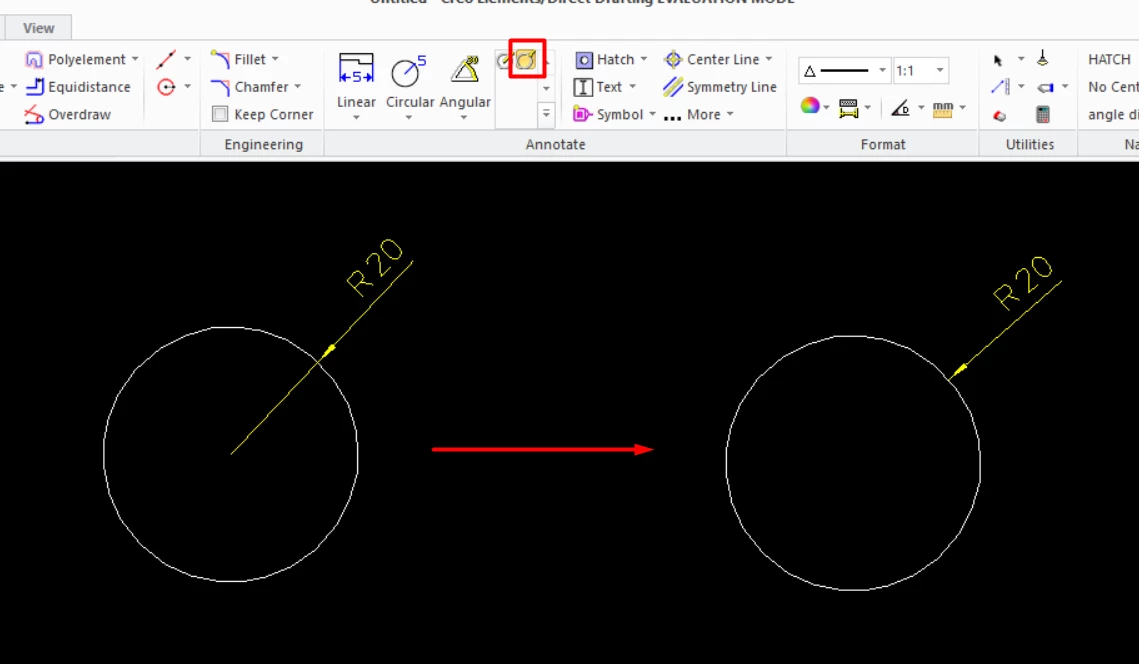
Task: Expand the measure line dropdown arrow
Action: [x=1021, y=86]
